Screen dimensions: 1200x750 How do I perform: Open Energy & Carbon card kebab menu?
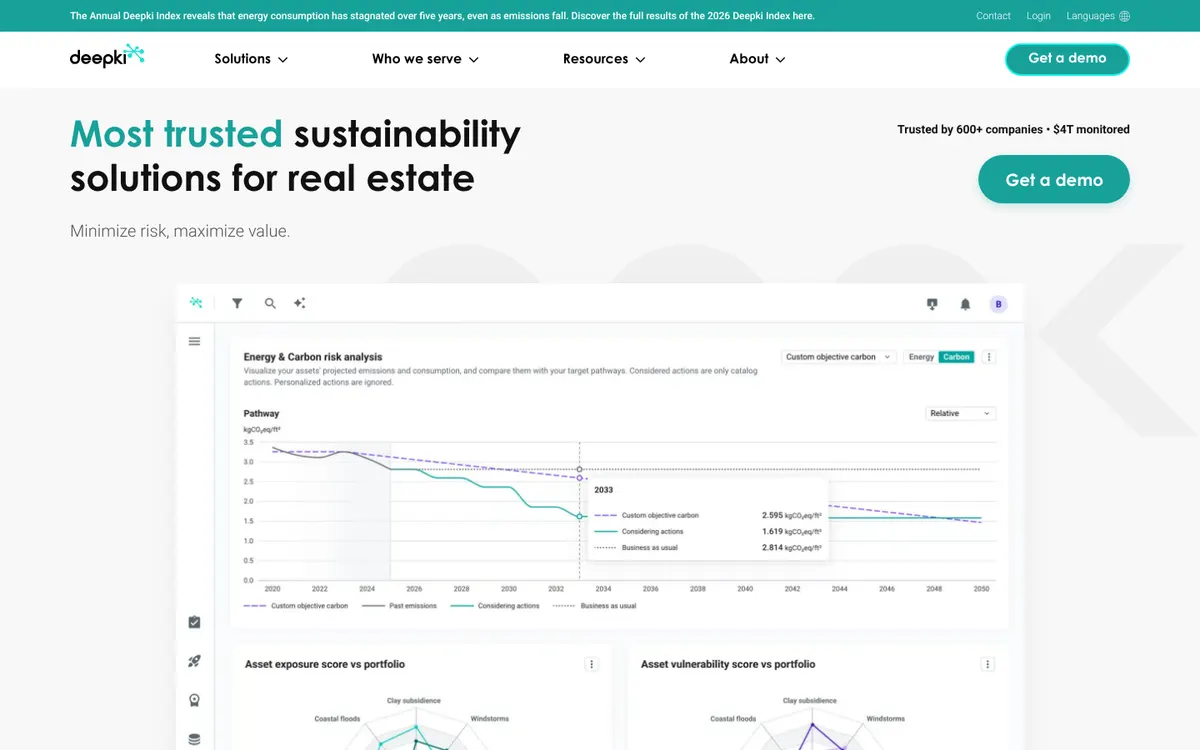989,357
